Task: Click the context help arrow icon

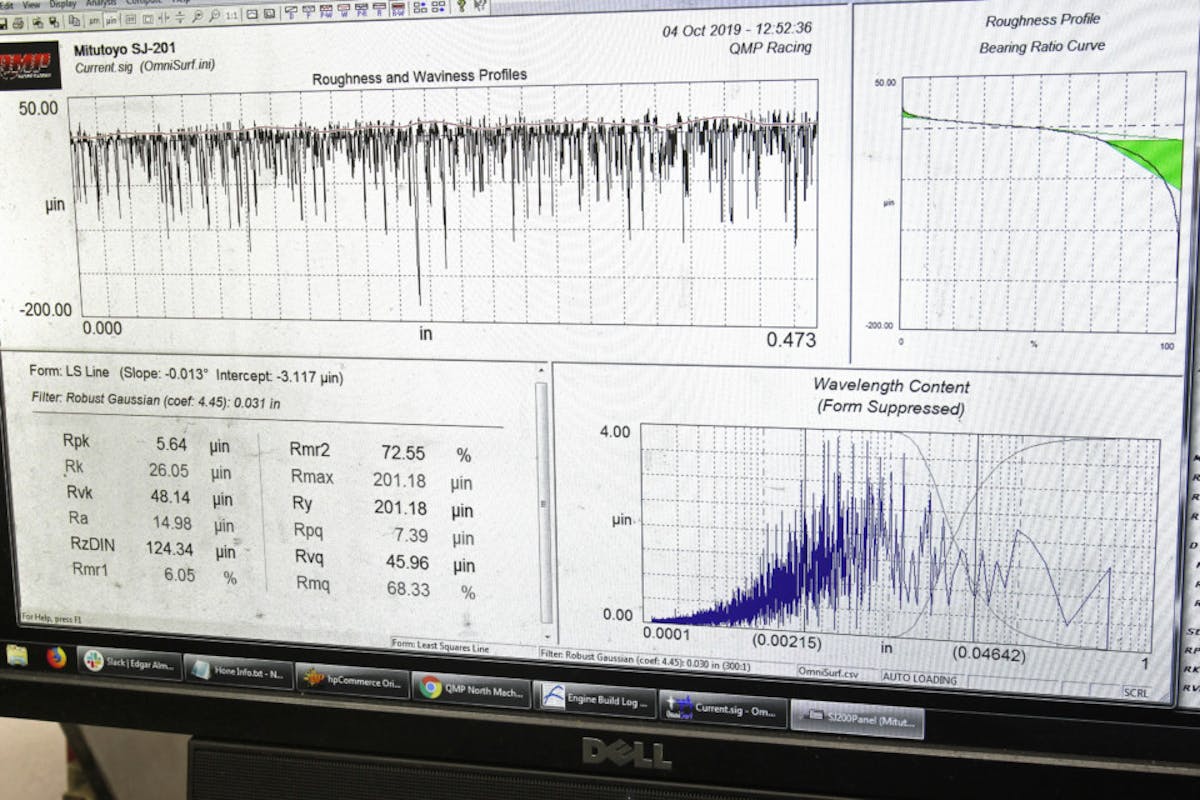Action: click(480, 6)
